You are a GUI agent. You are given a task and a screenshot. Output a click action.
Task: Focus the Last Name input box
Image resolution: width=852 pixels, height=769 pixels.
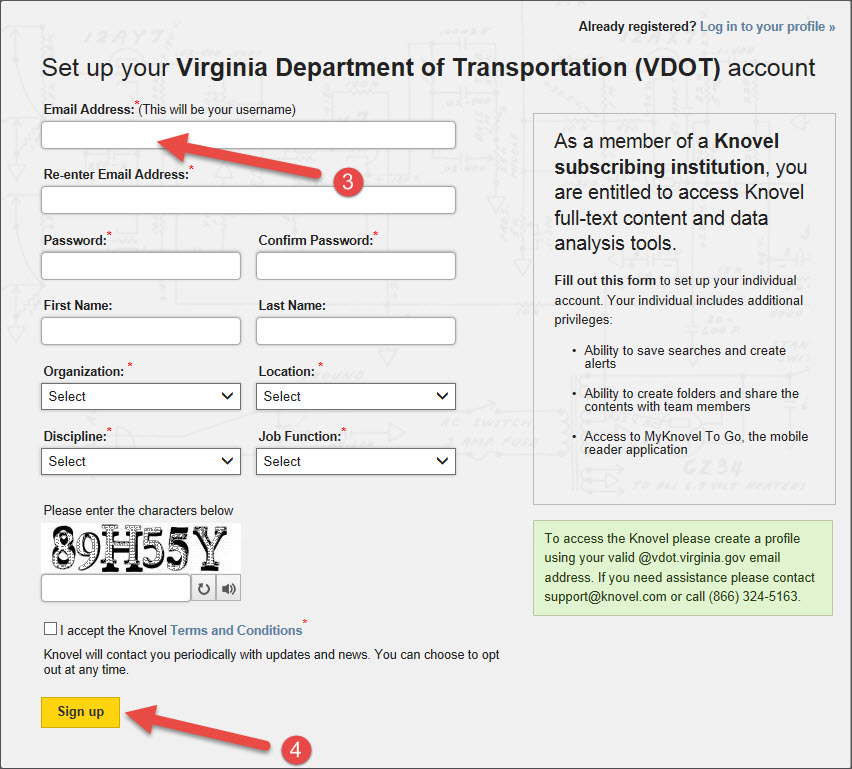[x=355, y=330]
